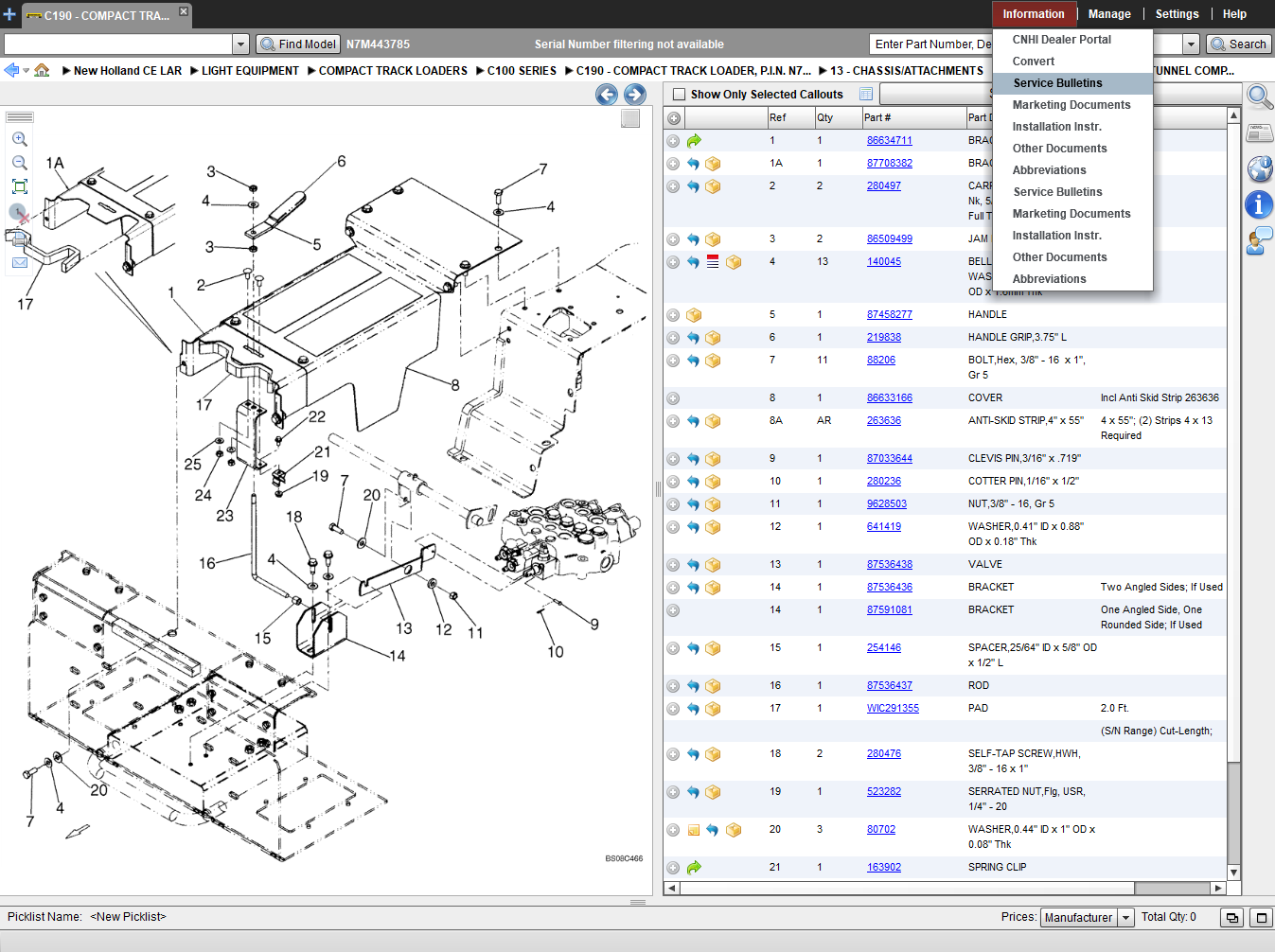Zoom in on the parts diagram
The image size is (1275, 952).
click(x=19, y=138)
